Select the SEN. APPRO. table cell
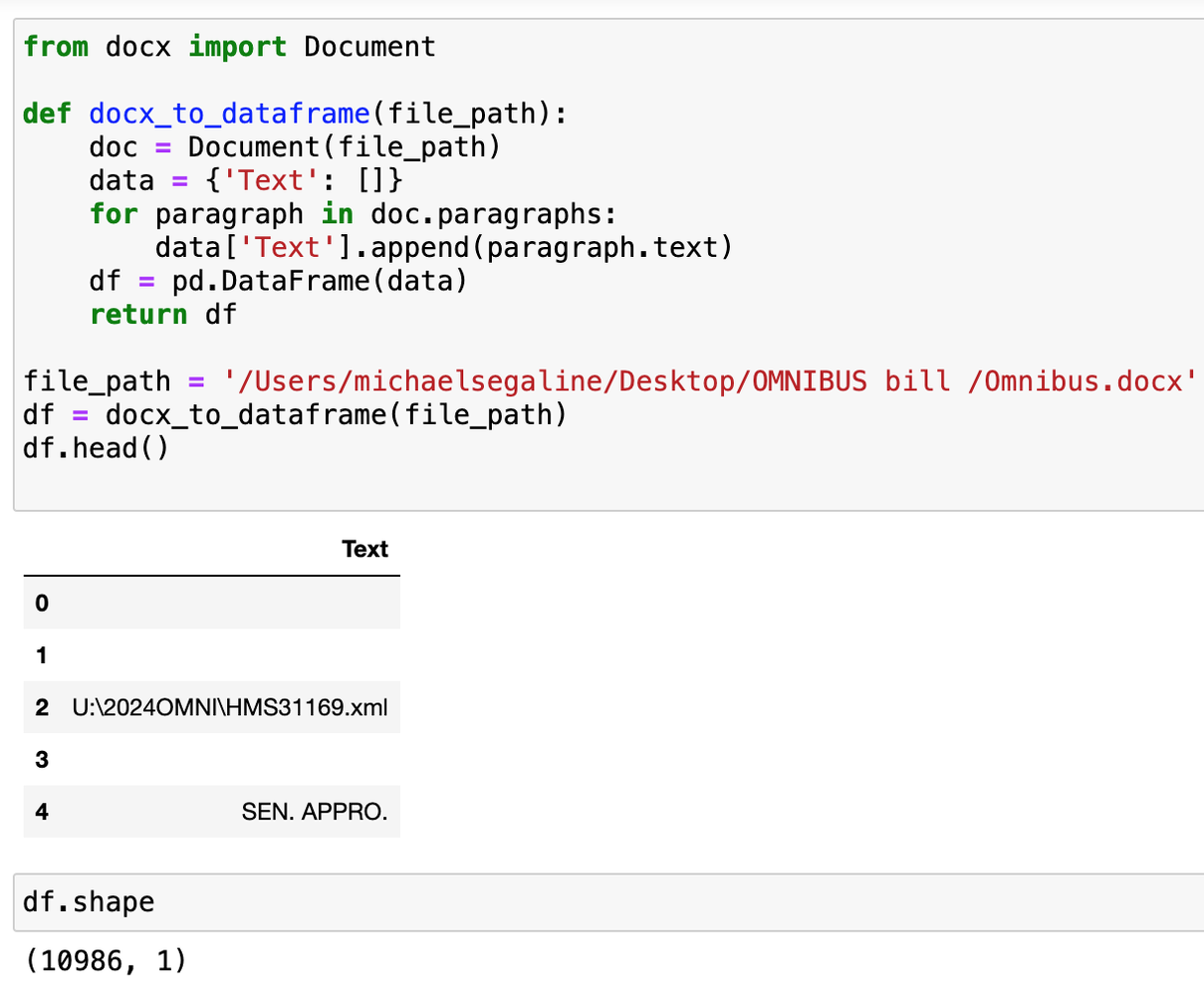This screenshot has width=1204, height=996. 314,812
